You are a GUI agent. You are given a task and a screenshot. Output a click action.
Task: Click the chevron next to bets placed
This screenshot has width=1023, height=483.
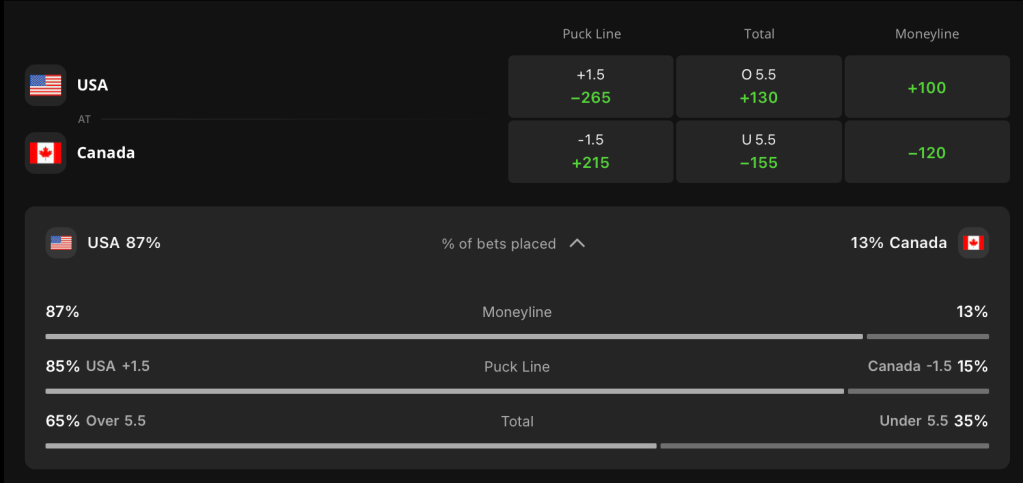tap(577, 243)
